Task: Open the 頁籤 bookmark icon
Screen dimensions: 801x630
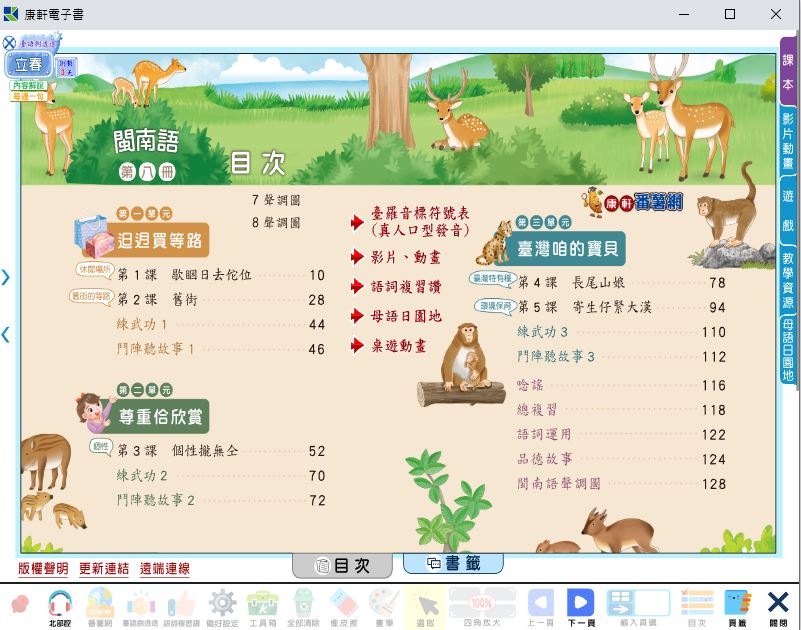Action: click(x=737, y=608)
